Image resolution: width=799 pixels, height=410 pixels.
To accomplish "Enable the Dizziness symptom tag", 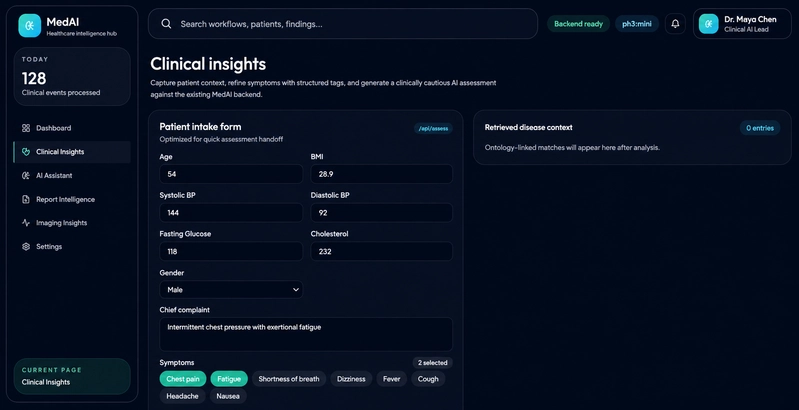I will point(351,379).
